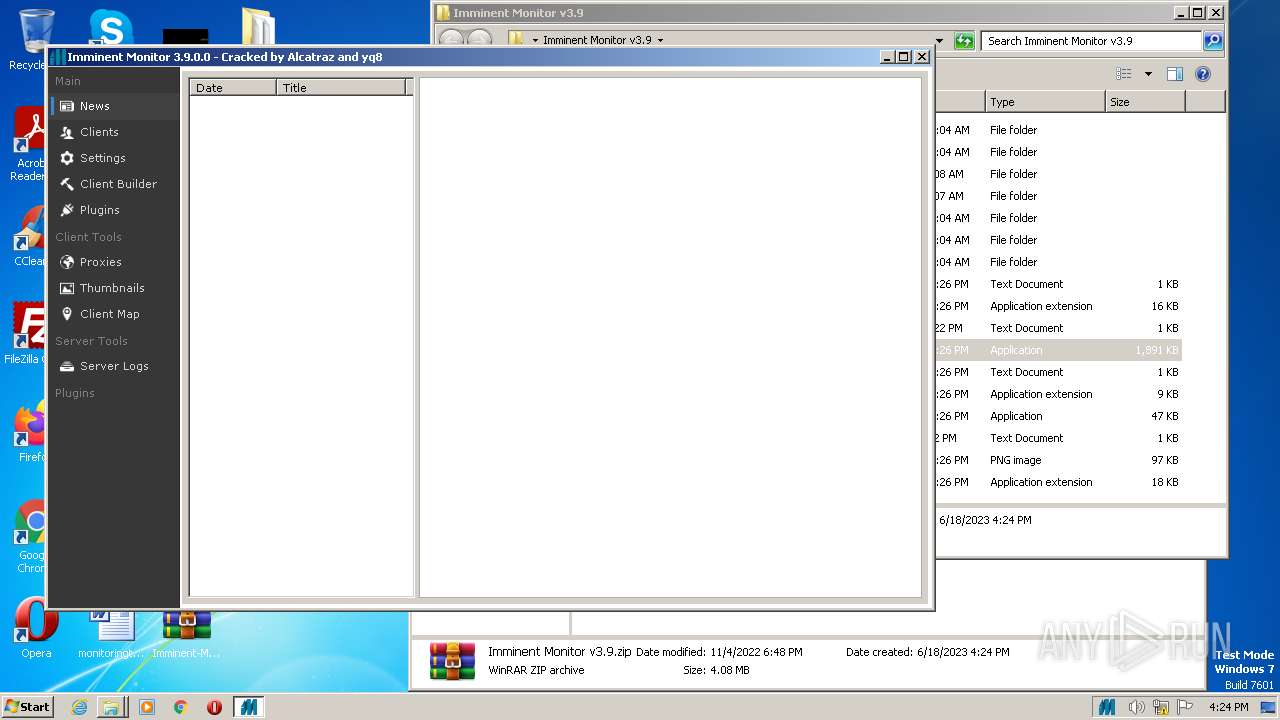Open Windows Explorer from taskbar
The height and width of the screenshot is (720, 1280).
tap(111, 707)
